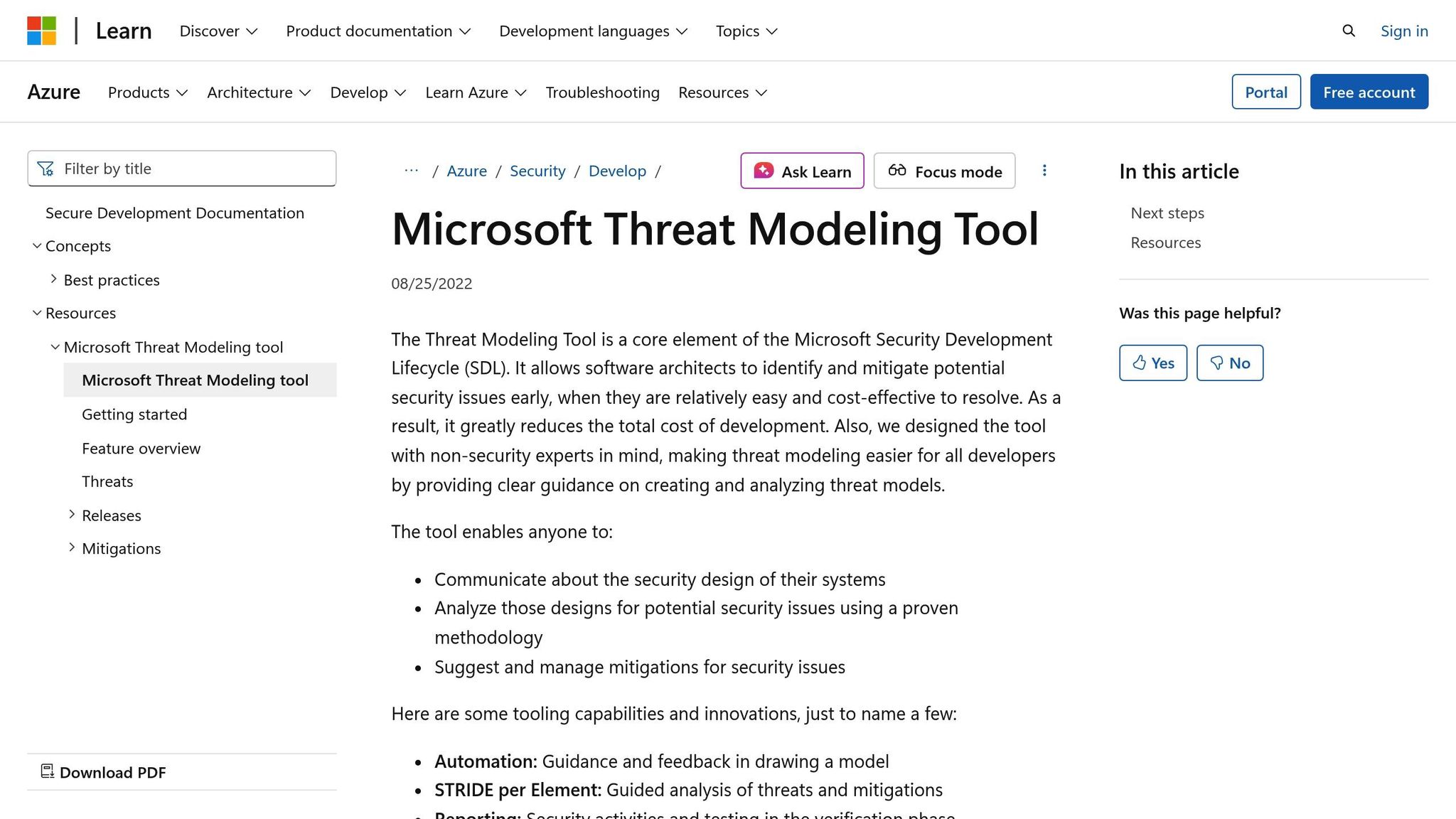Jump to Next steps in the article

pyautogui.click(x=1167, y=213)
